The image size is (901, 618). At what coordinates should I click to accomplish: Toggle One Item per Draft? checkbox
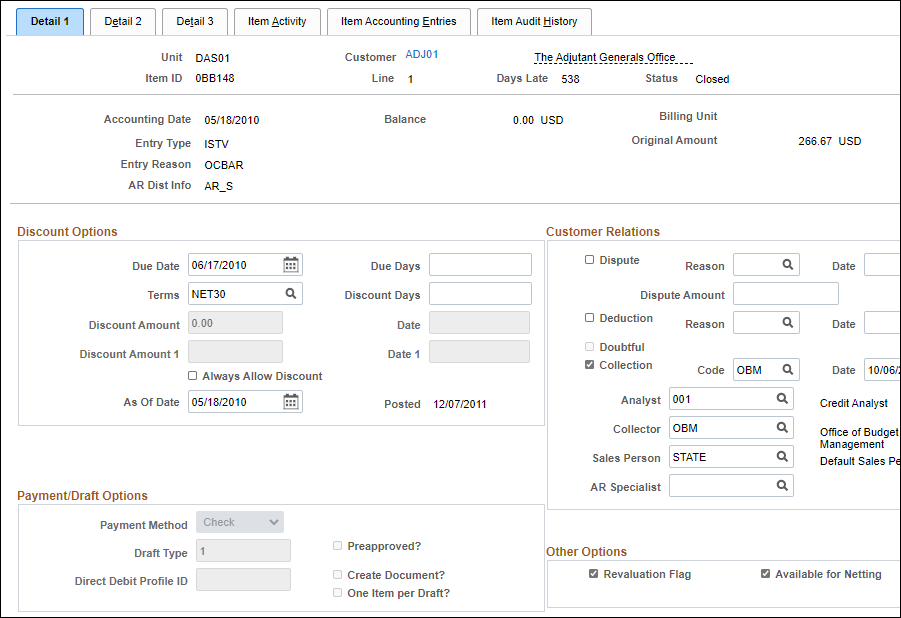click(337, 593)
